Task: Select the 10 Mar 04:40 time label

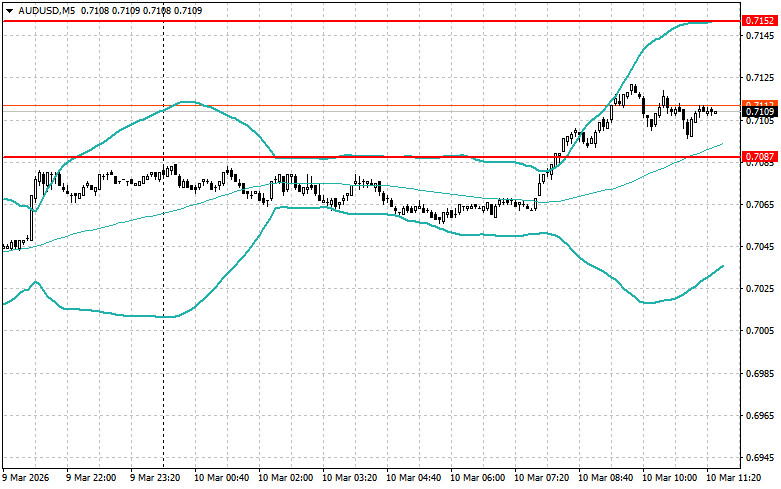Action: (413, 478)
